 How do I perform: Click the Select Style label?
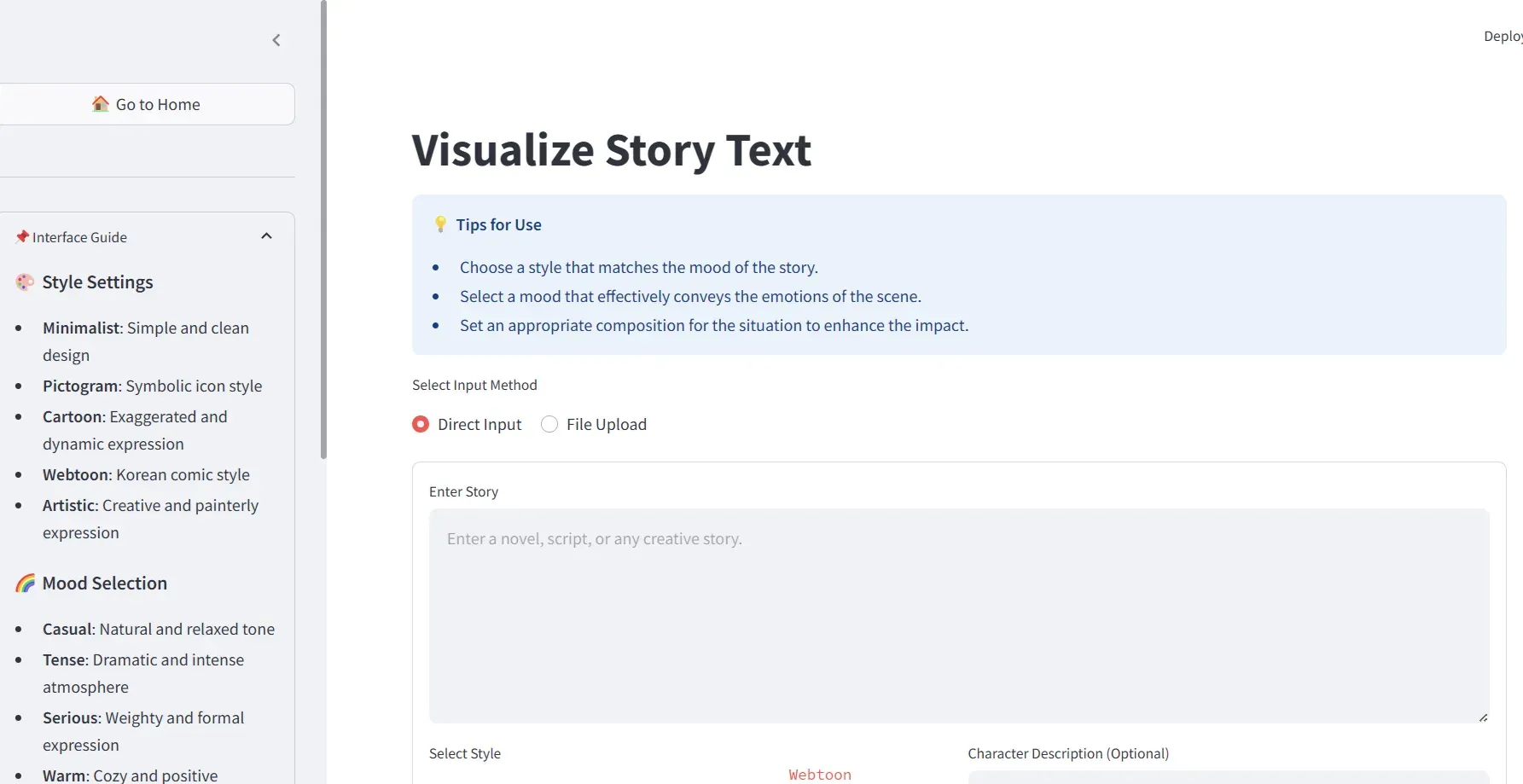pos(465,753)
